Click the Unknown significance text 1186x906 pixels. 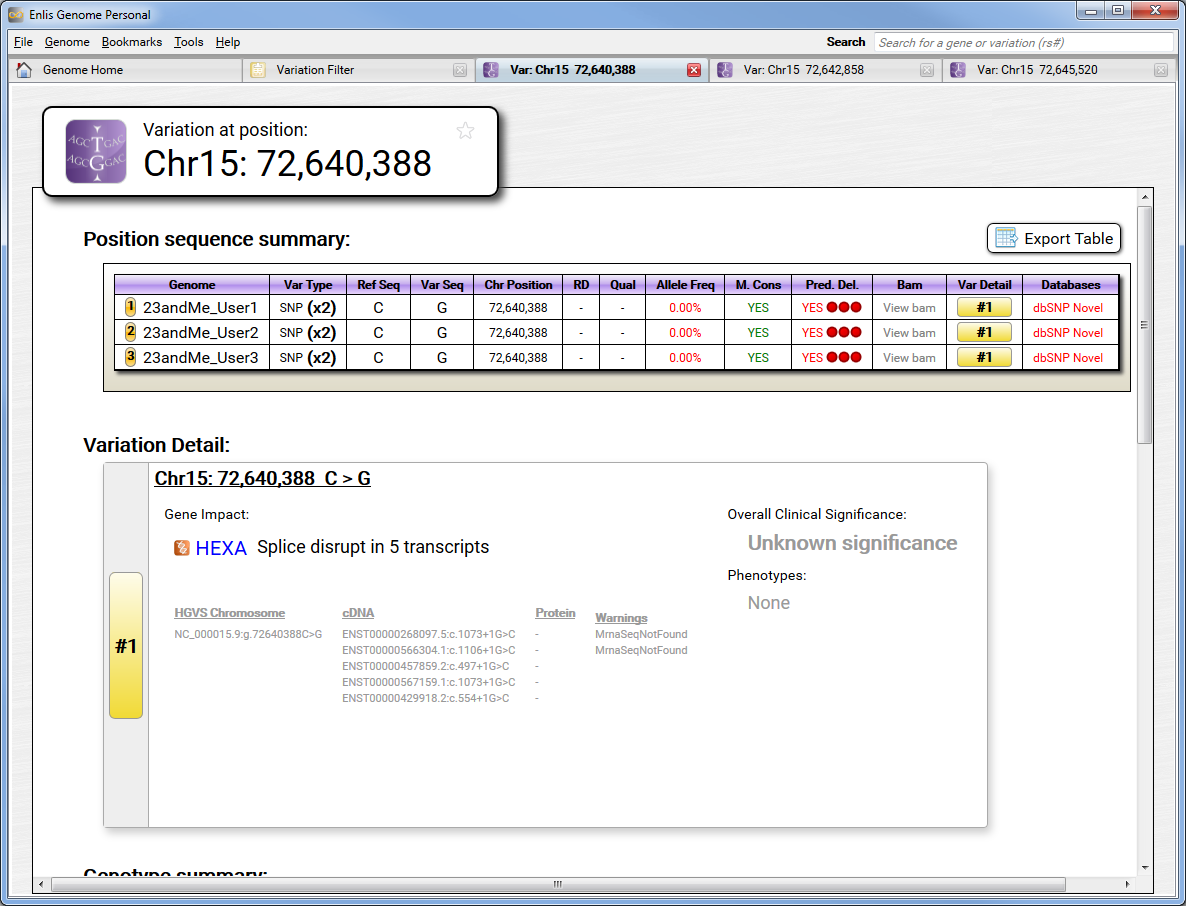pos(852,543)
